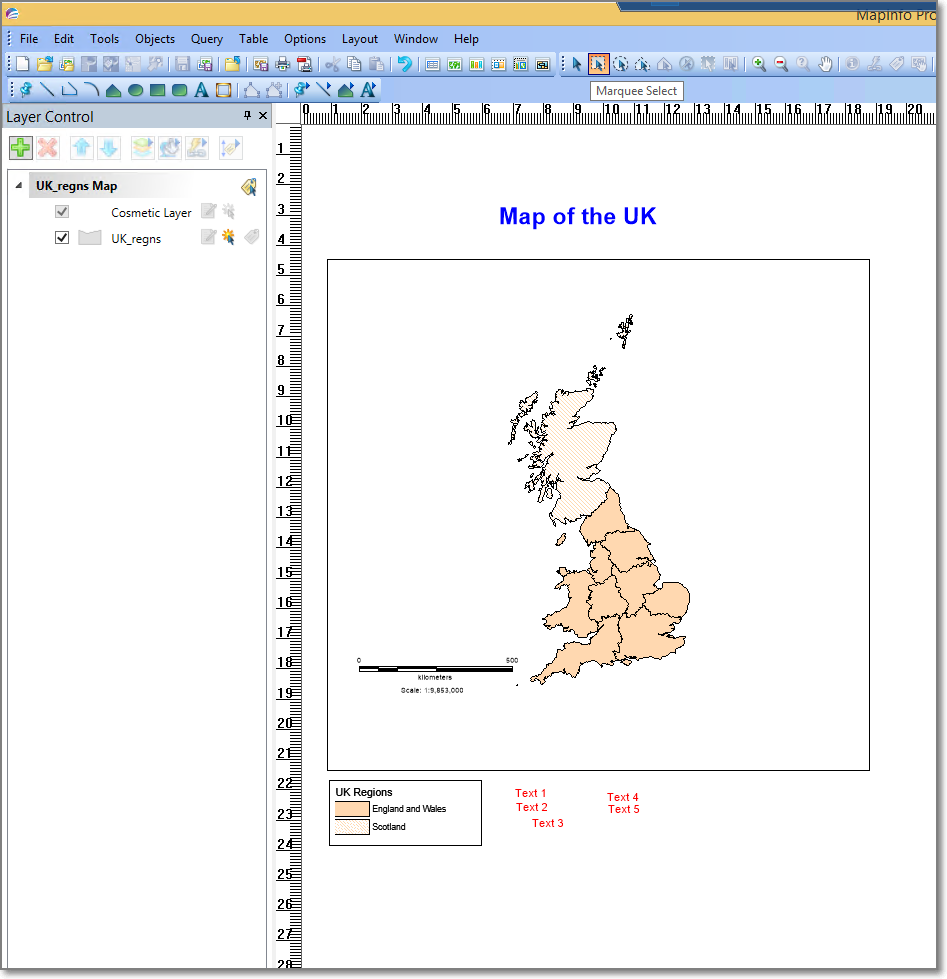Select the Zoom-out magnifier tool
The height and width of the screenshot is (979, 947).
point(780,64)
